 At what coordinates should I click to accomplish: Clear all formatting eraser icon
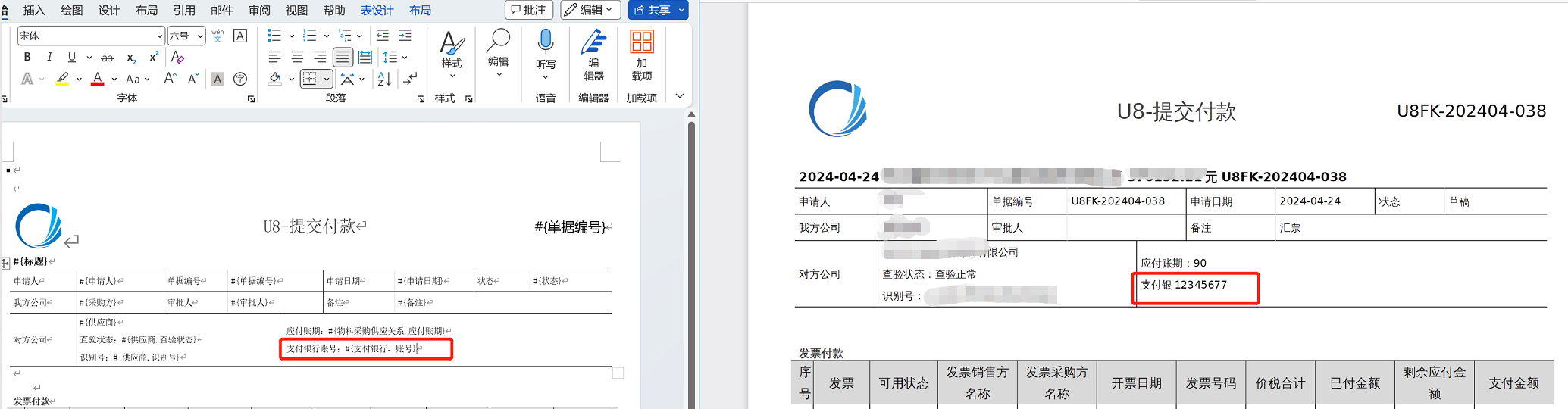177,57
